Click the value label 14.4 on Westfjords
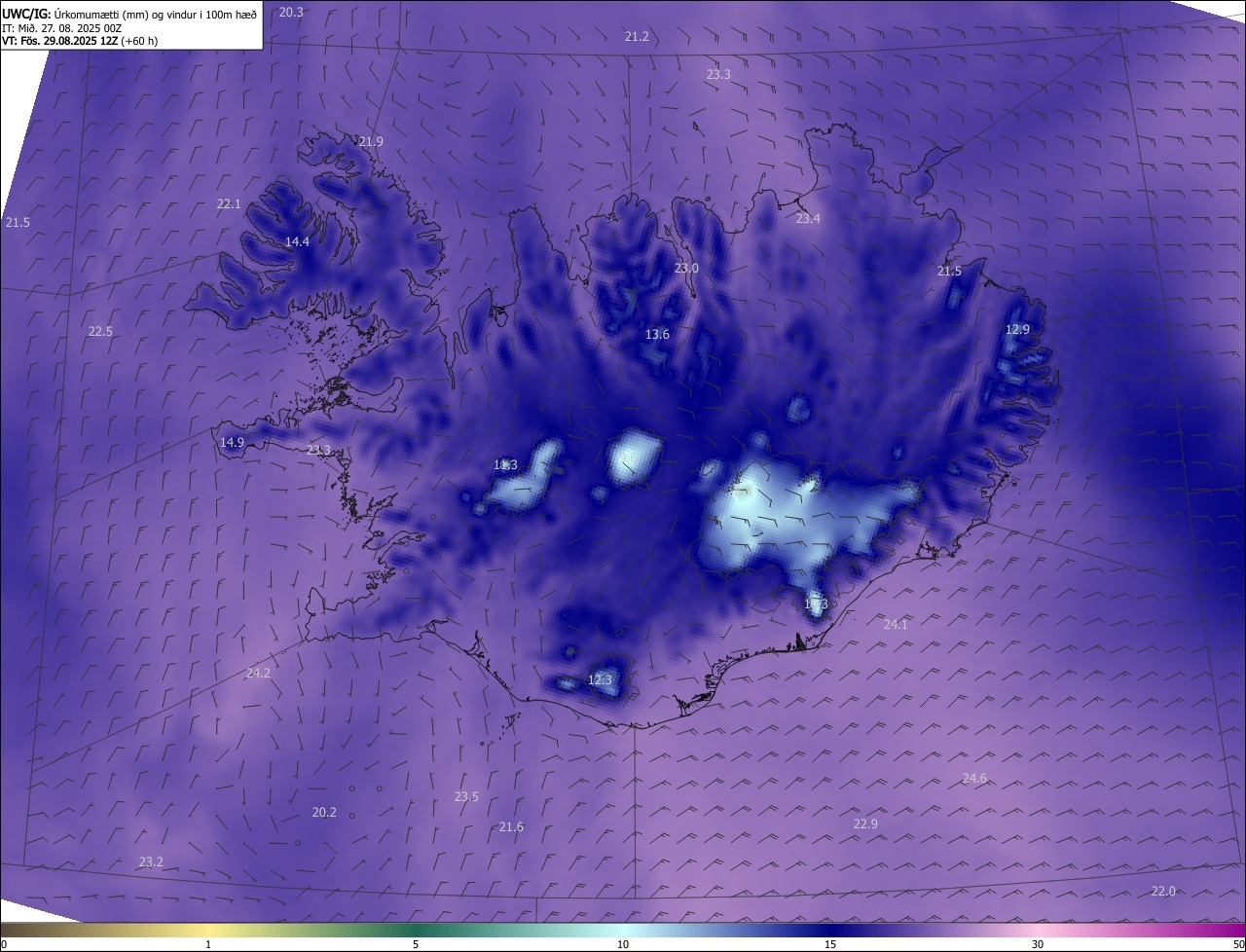The height and width of the screenshot is (952, 1246). [x=297, y=241]
